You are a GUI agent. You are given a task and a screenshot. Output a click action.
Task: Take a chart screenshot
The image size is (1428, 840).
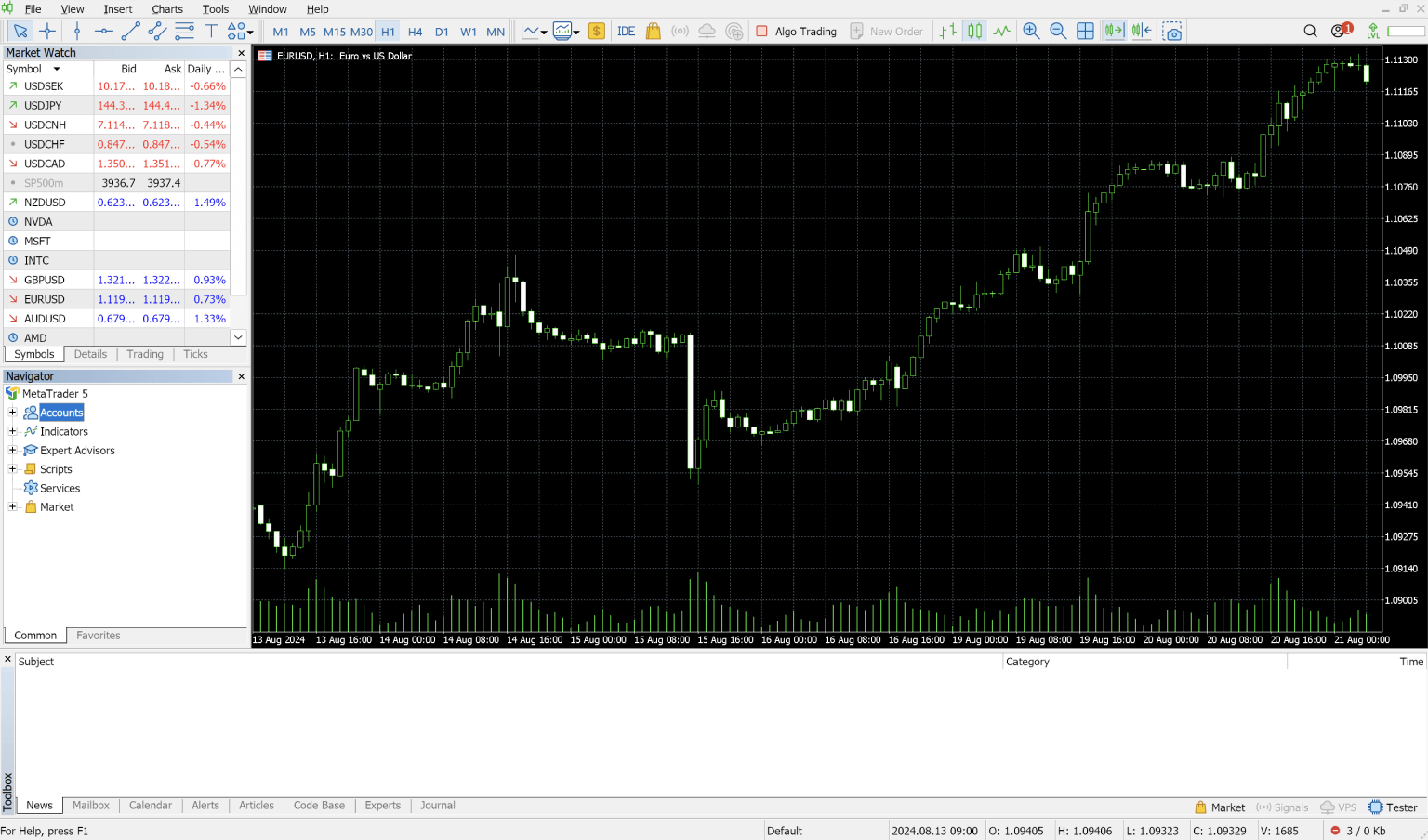pyautogui.click(x=1172, y=32)
